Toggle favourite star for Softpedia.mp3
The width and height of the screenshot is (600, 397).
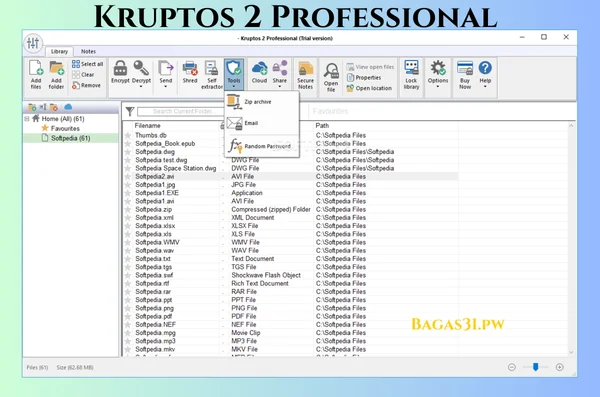(127, 341)
